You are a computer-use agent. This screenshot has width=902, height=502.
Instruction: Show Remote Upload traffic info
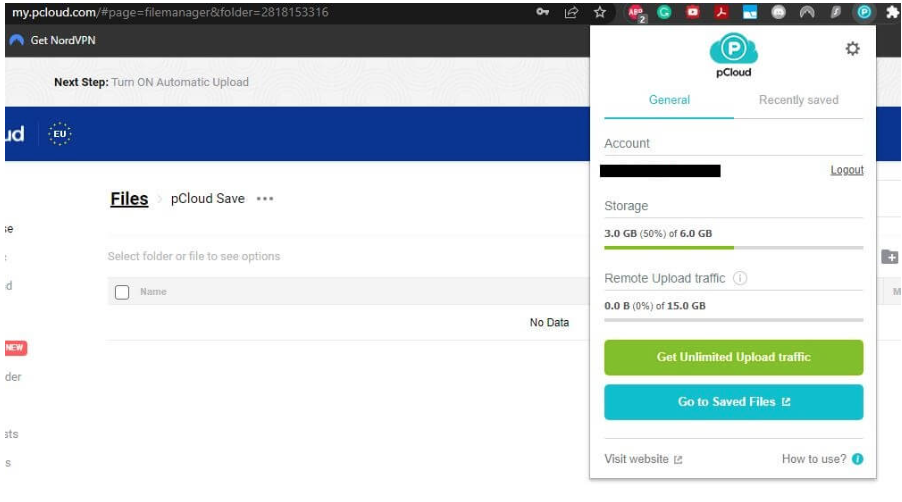pos(740,278)
